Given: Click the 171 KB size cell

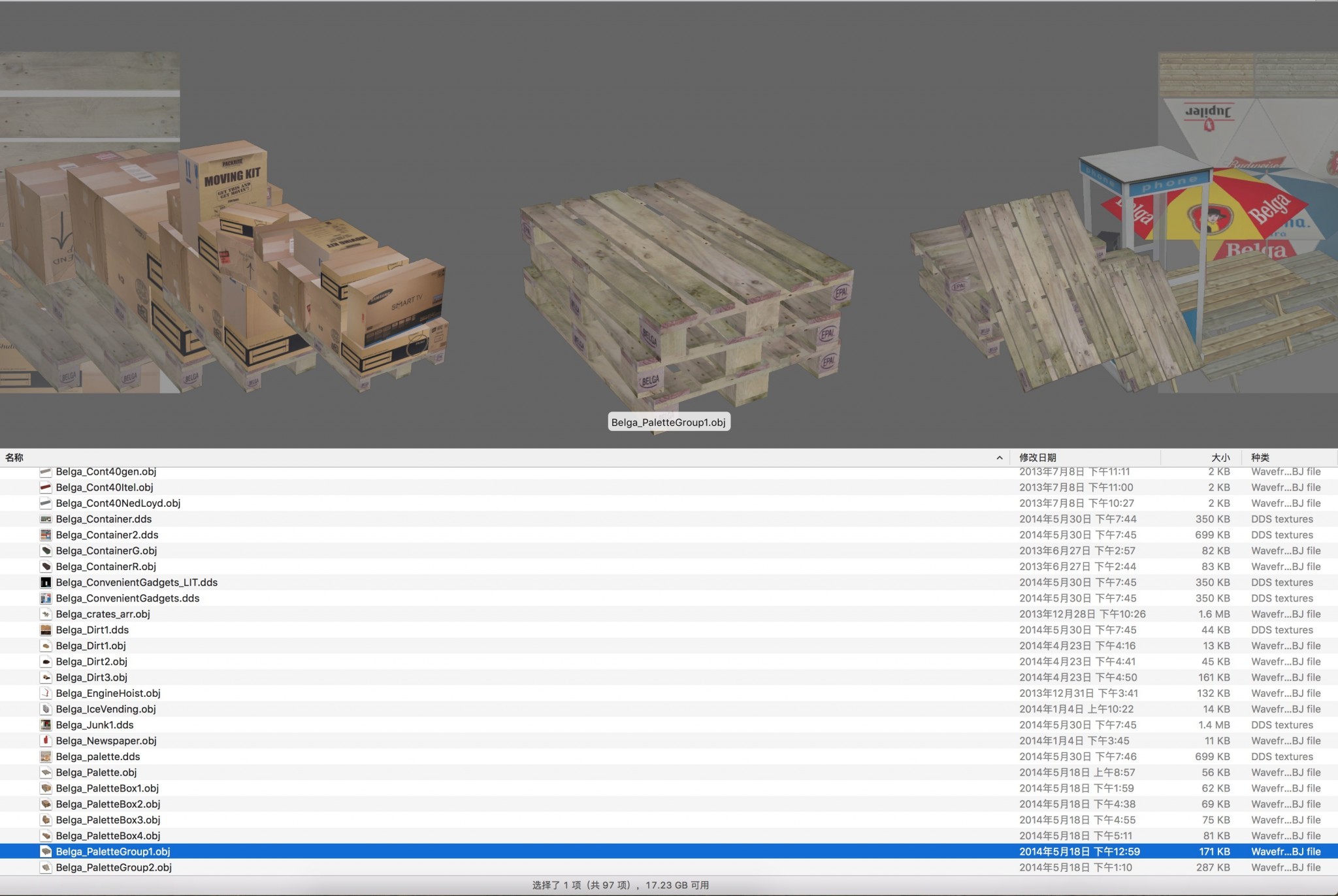Looking at the screenshot, I should click(1214, 852).
